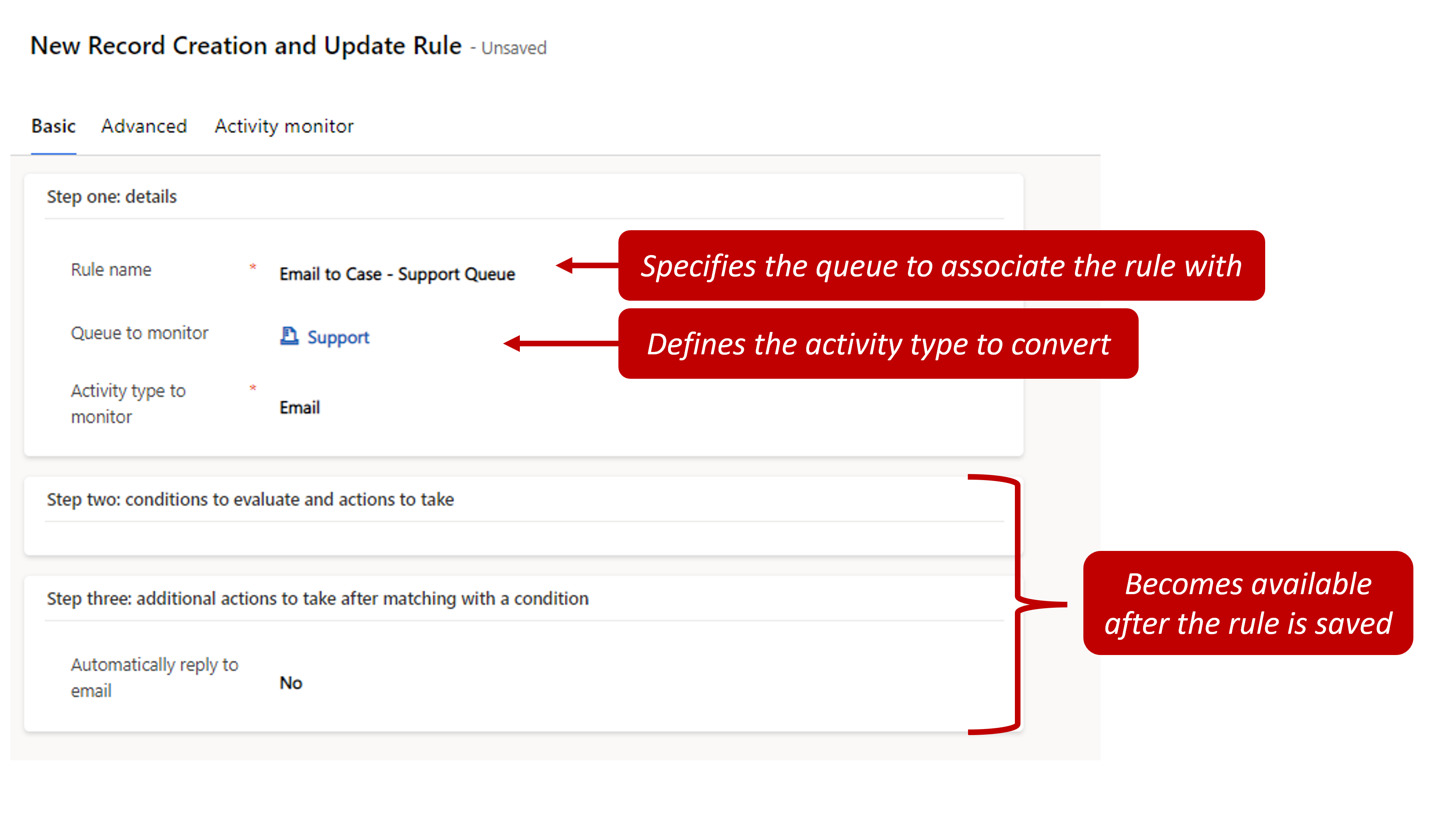Toggle the Automatically reply to email value No
This screenshot has width=1429, height=840.
291,683
